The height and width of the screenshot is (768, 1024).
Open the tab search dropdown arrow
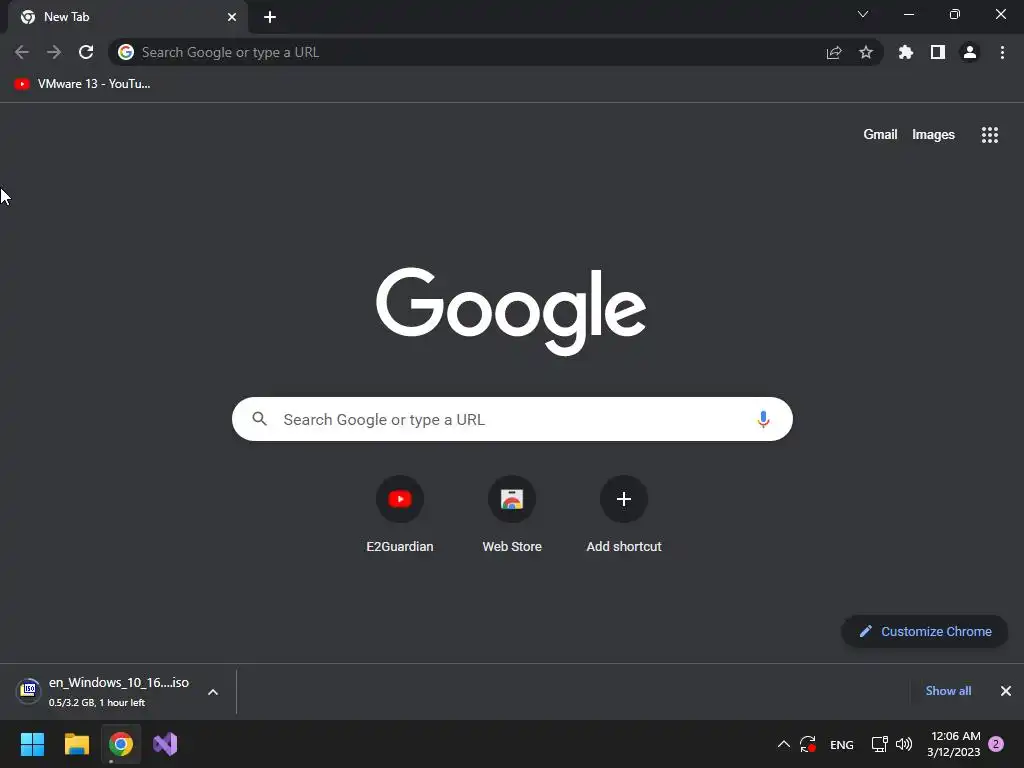(863, 14)
